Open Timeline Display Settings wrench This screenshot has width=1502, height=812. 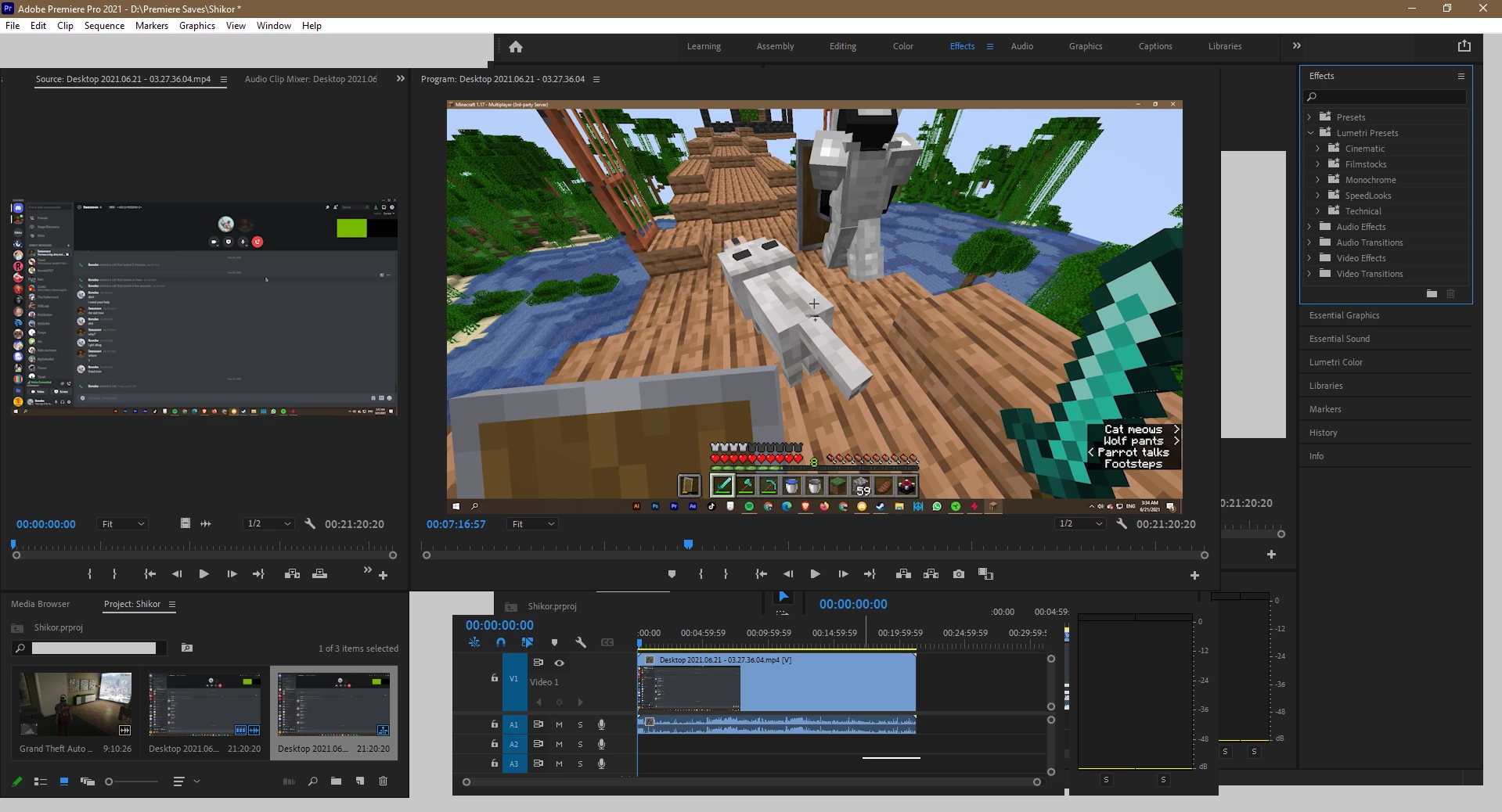[581, 642]
